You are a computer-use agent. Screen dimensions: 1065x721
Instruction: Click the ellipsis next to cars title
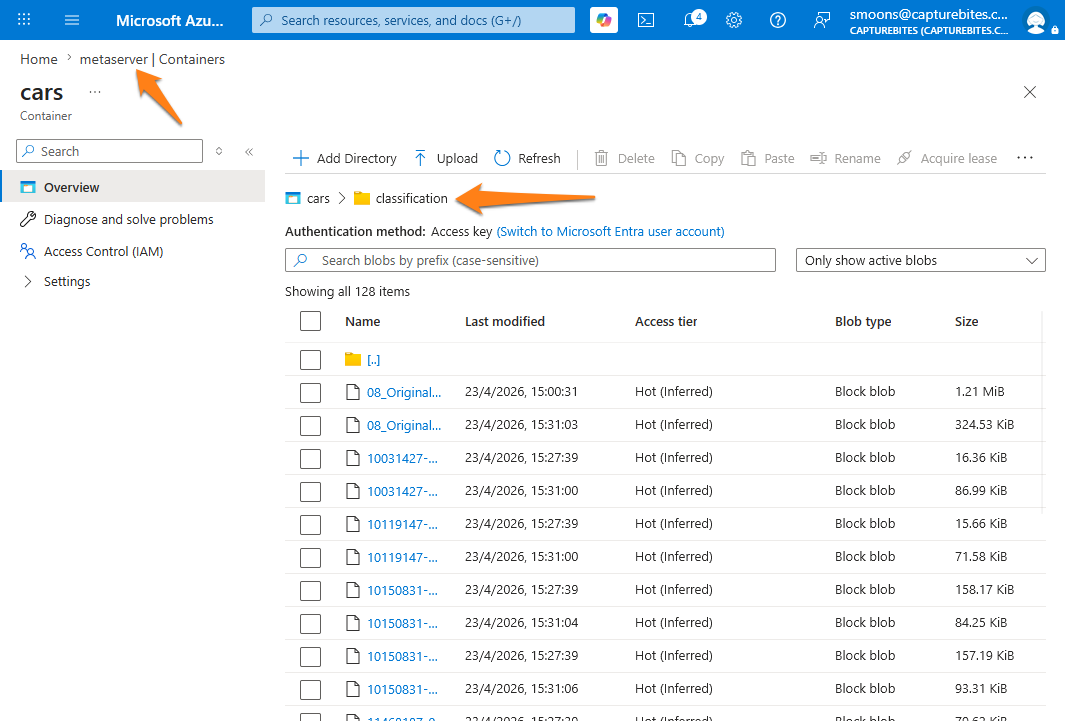coord(95,92)
